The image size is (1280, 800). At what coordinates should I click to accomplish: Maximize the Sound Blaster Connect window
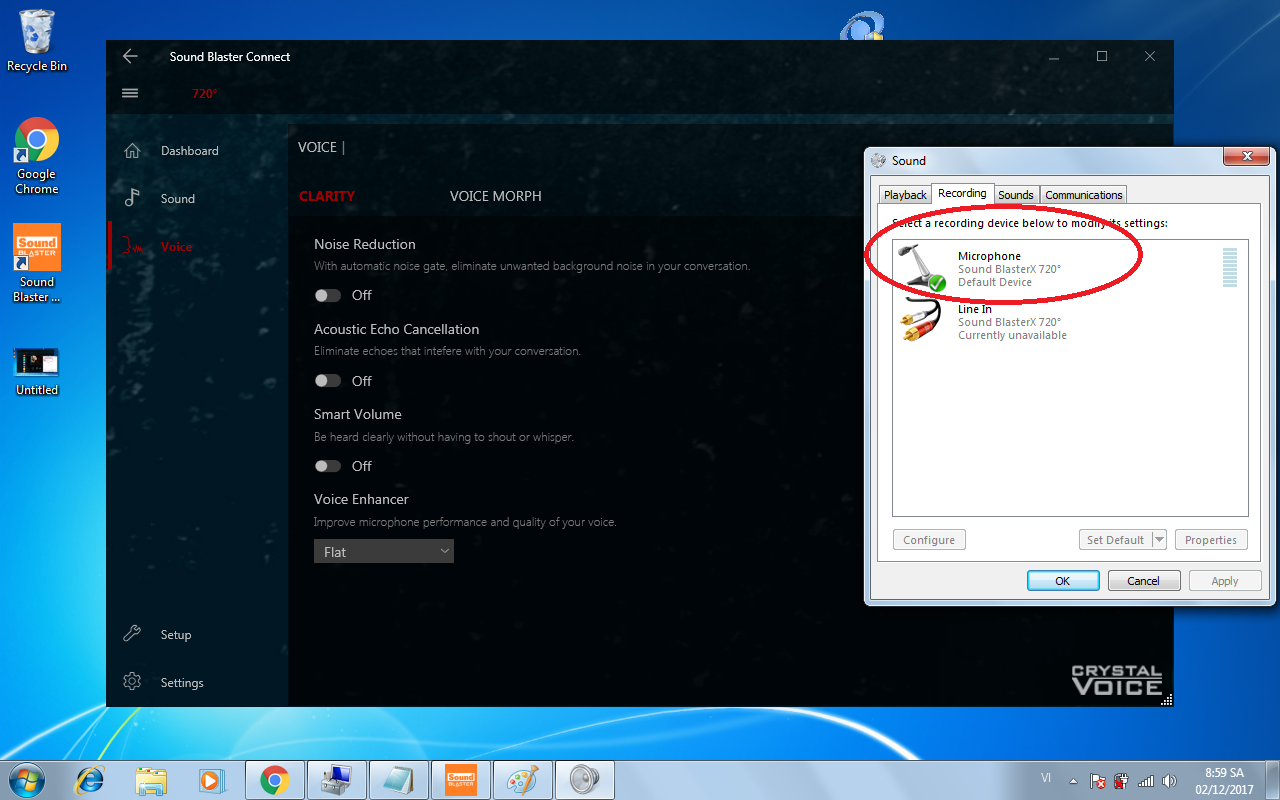pos(1102,57)
